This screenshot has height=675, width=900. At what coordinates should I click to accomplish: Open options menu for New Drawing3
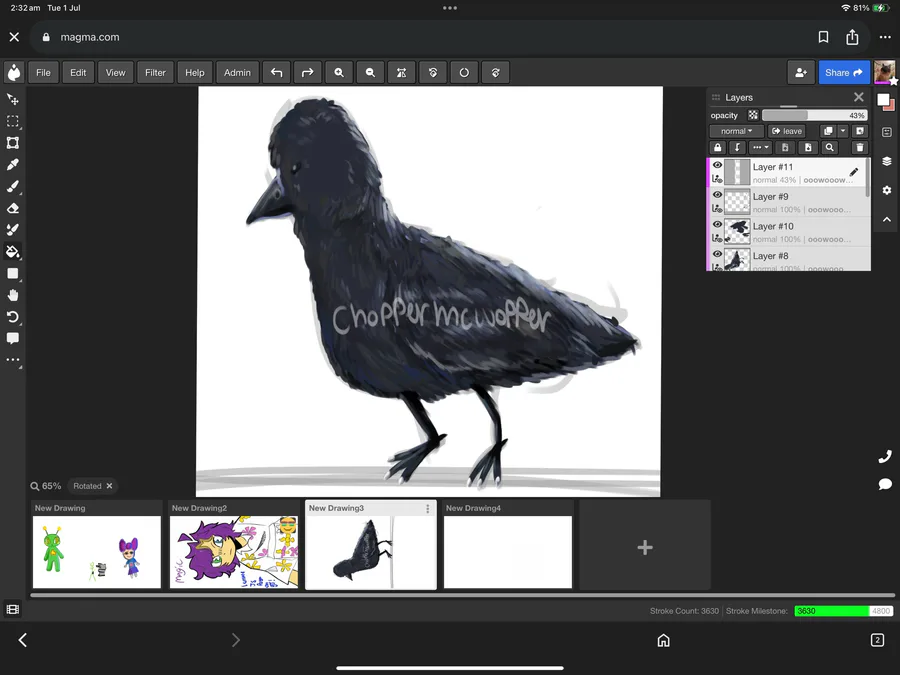point(428,509)
